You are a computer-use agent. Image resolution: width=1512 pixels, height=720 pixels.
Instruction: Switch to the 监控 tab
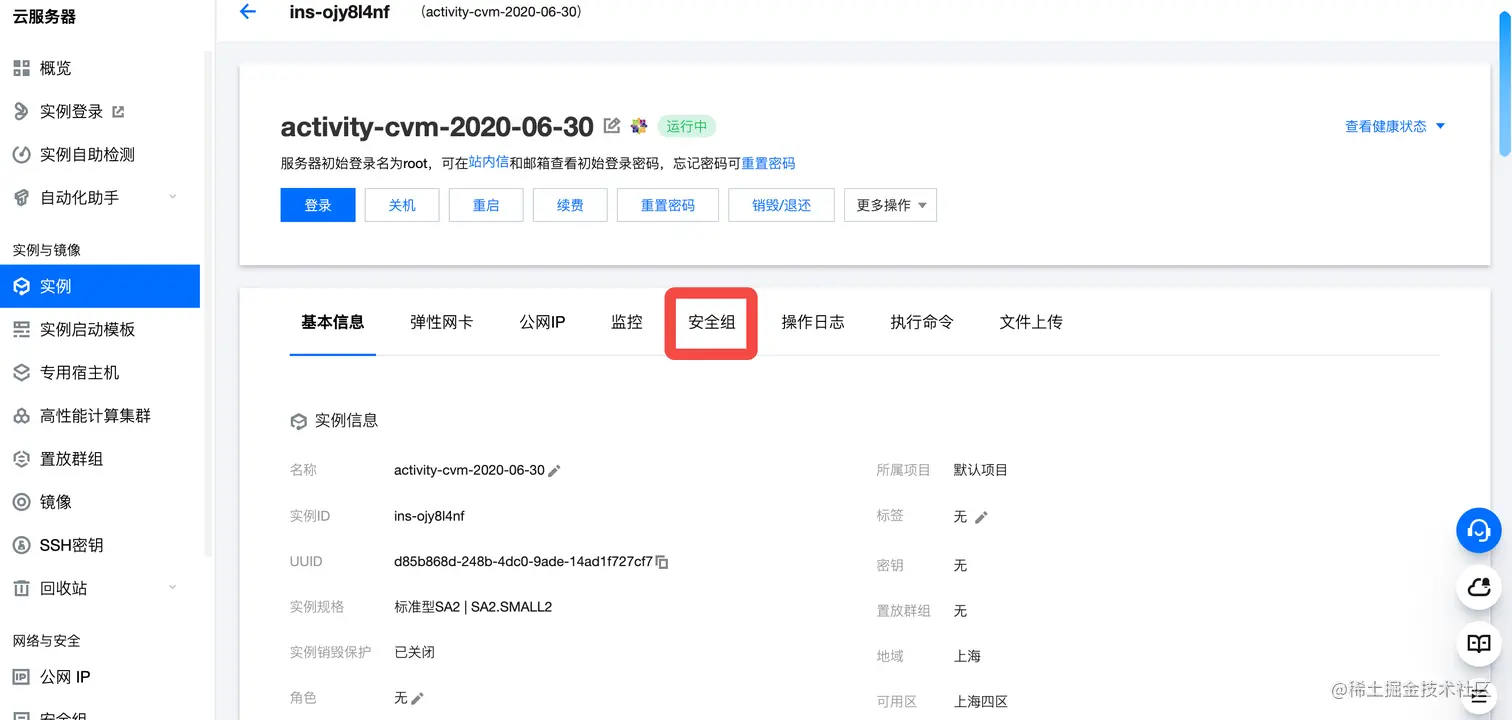tap(627, 322)
